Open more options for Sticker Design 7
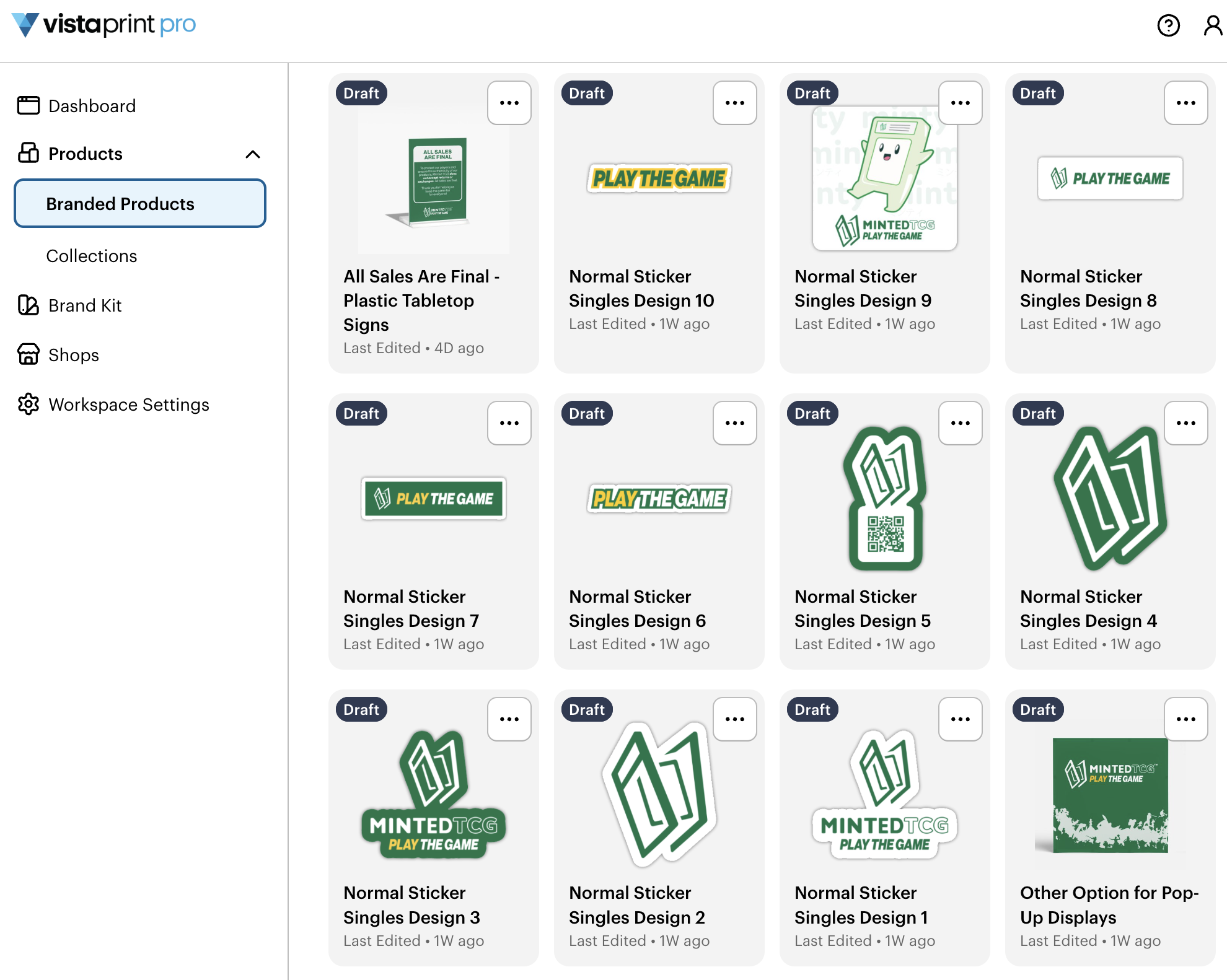The height and width of the screenshot is (980, 1227). click(509, 423)
